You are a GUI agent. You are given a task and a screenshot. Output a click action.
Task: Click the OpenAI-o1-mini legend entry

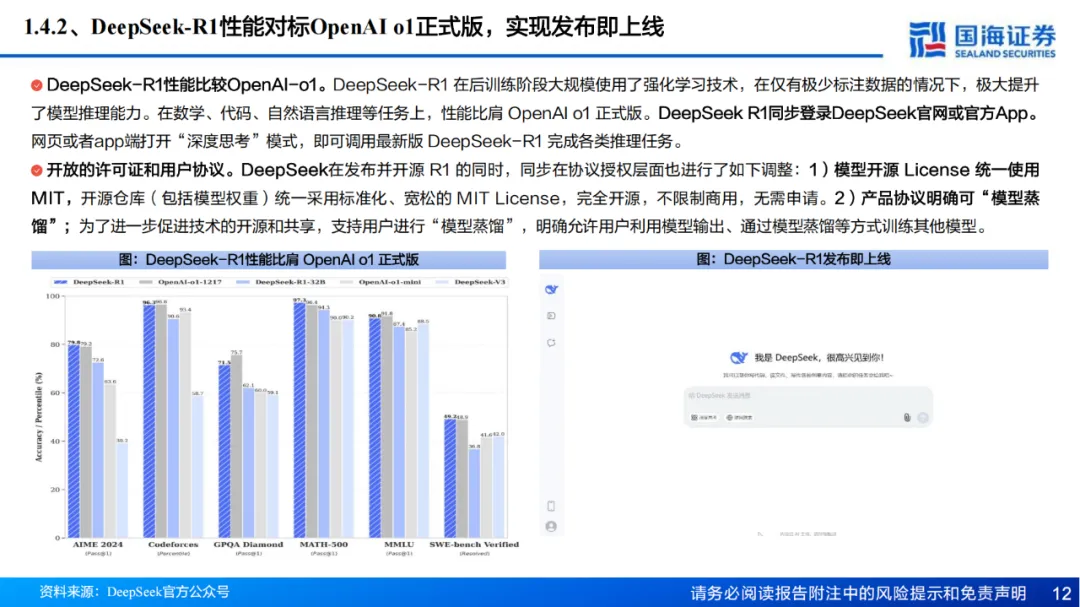click(380, 282)
